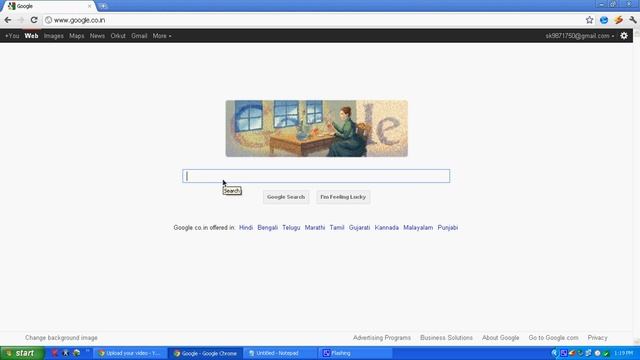The image size is (640, 360).
Task: Open the +You link in black bar
Action: 12,36
